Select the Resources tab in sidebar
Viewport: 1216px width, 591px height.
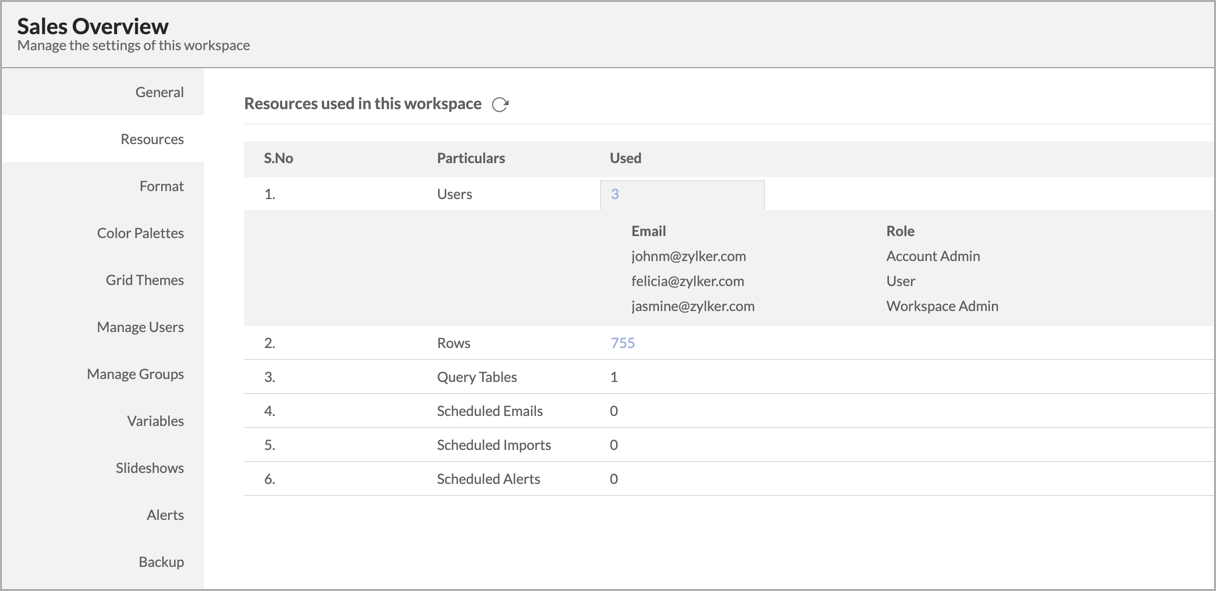click(152, 139)
